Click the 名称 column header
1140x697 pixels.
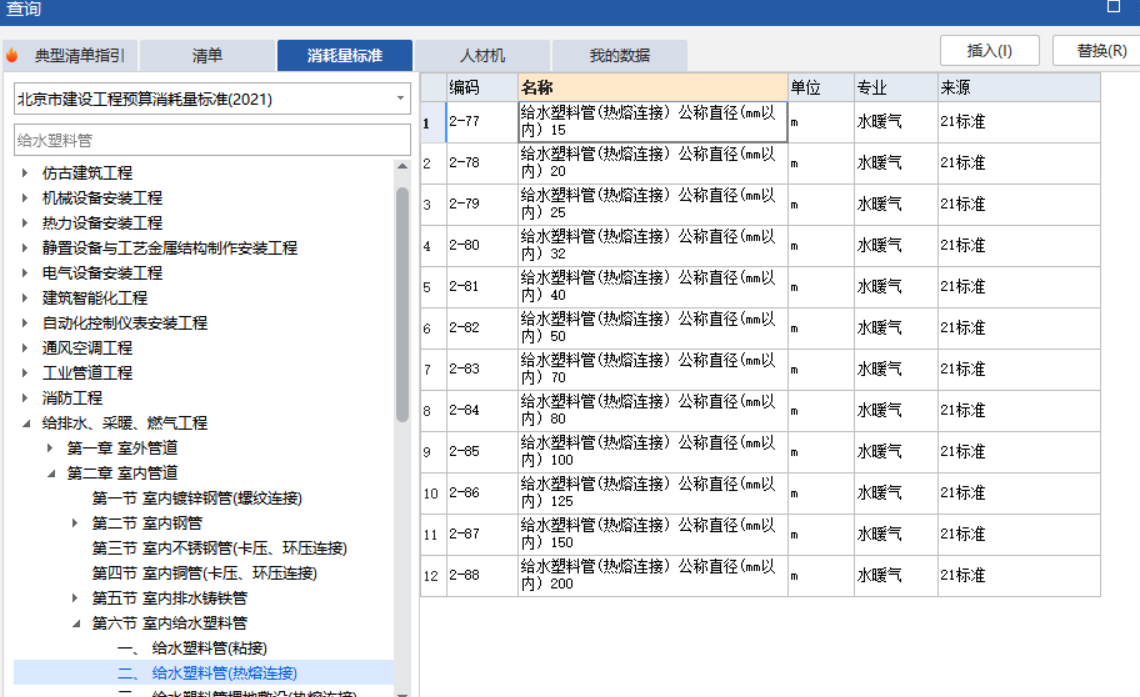[652, 87]
